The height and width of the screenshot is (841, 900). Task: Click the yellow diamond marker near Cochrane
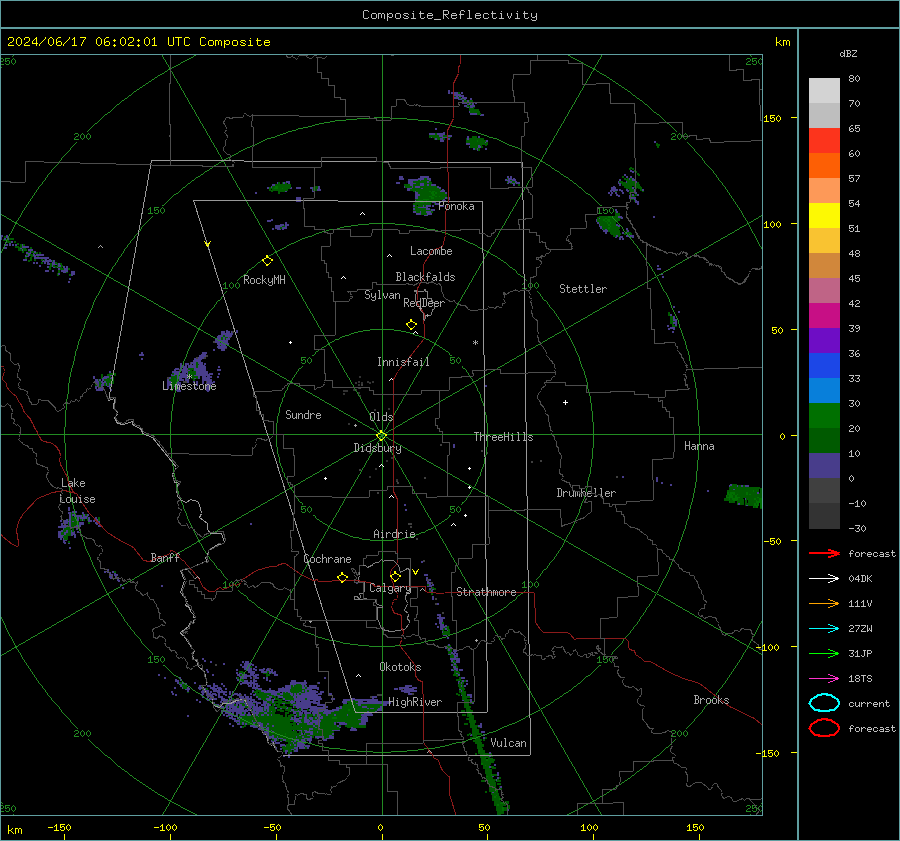pos(343,578)
